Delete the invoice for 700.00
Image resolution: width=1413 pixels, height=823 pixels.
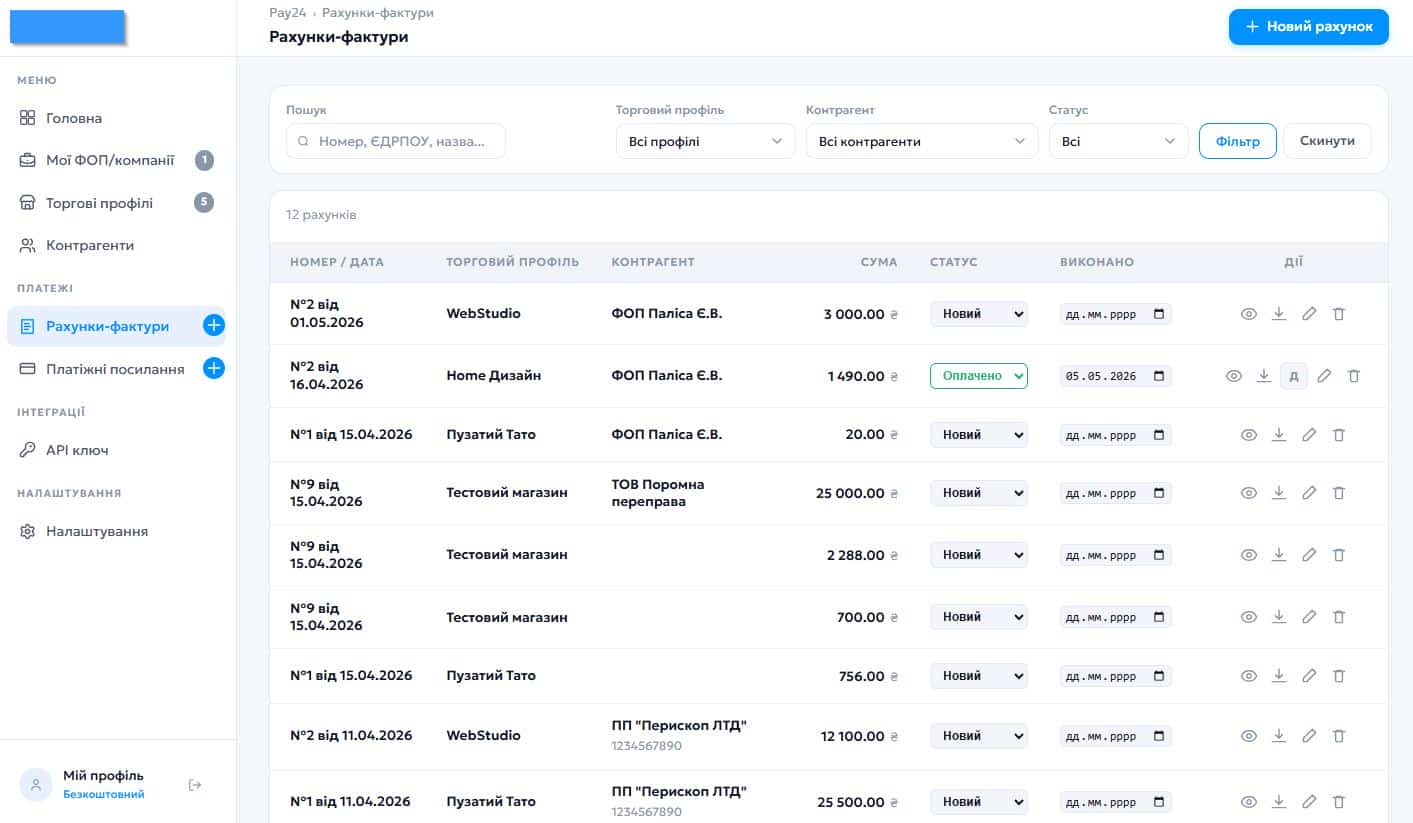1339,617
